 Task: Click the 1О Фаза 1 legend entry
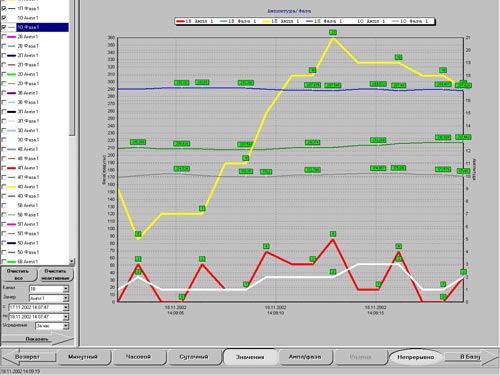[410, 21]
